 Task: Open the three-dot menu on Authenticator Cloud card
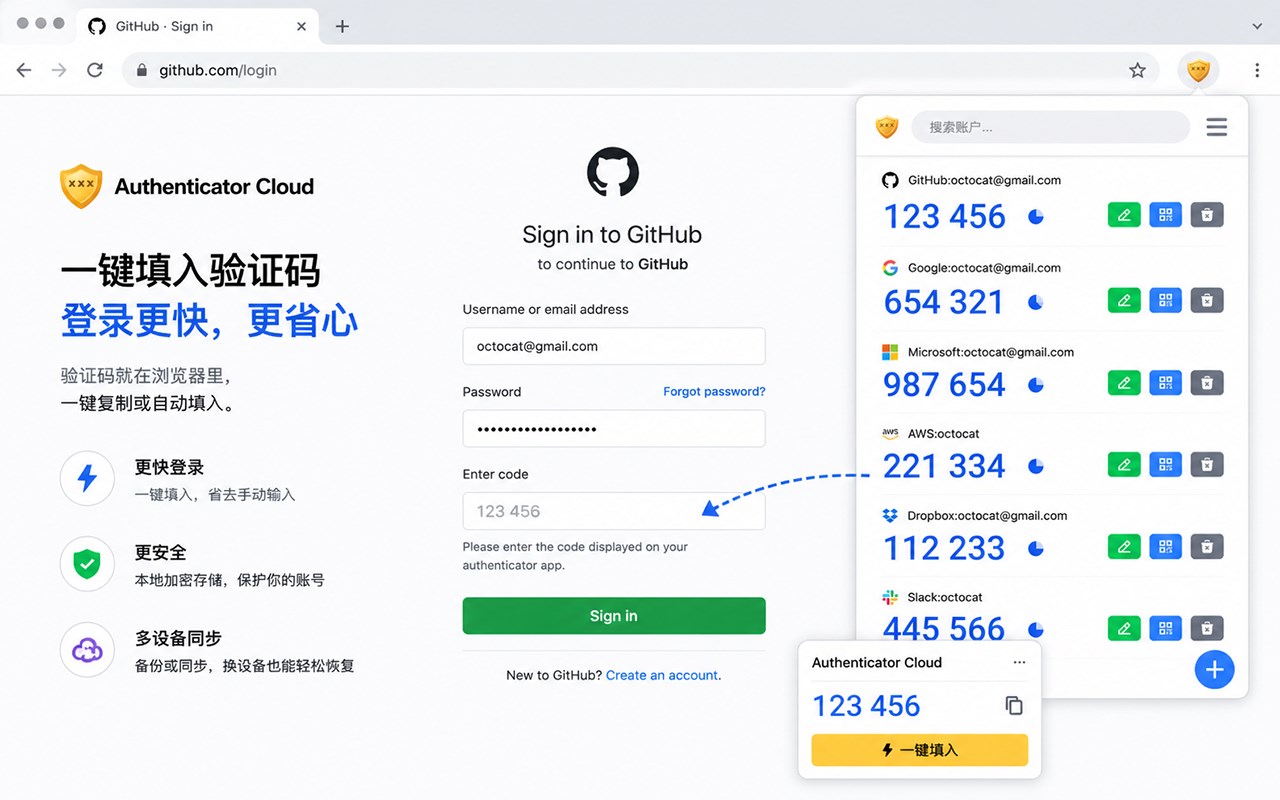(1019, 662)
